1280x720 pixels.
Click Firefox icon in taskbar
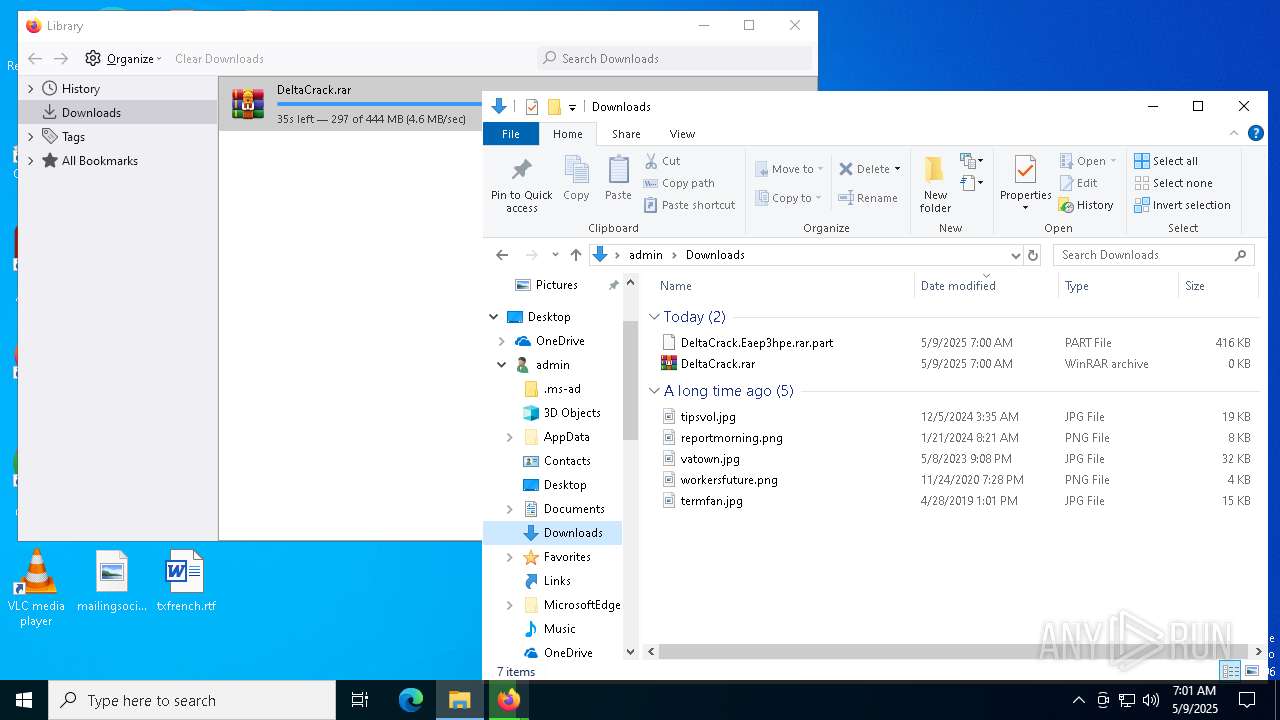tap(509, 700)
